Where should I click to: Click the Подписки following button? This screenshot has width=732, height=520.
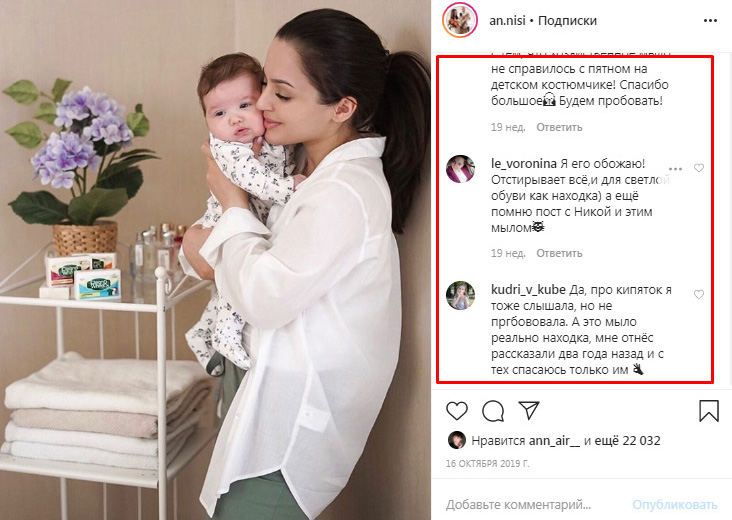click(567, 21)
